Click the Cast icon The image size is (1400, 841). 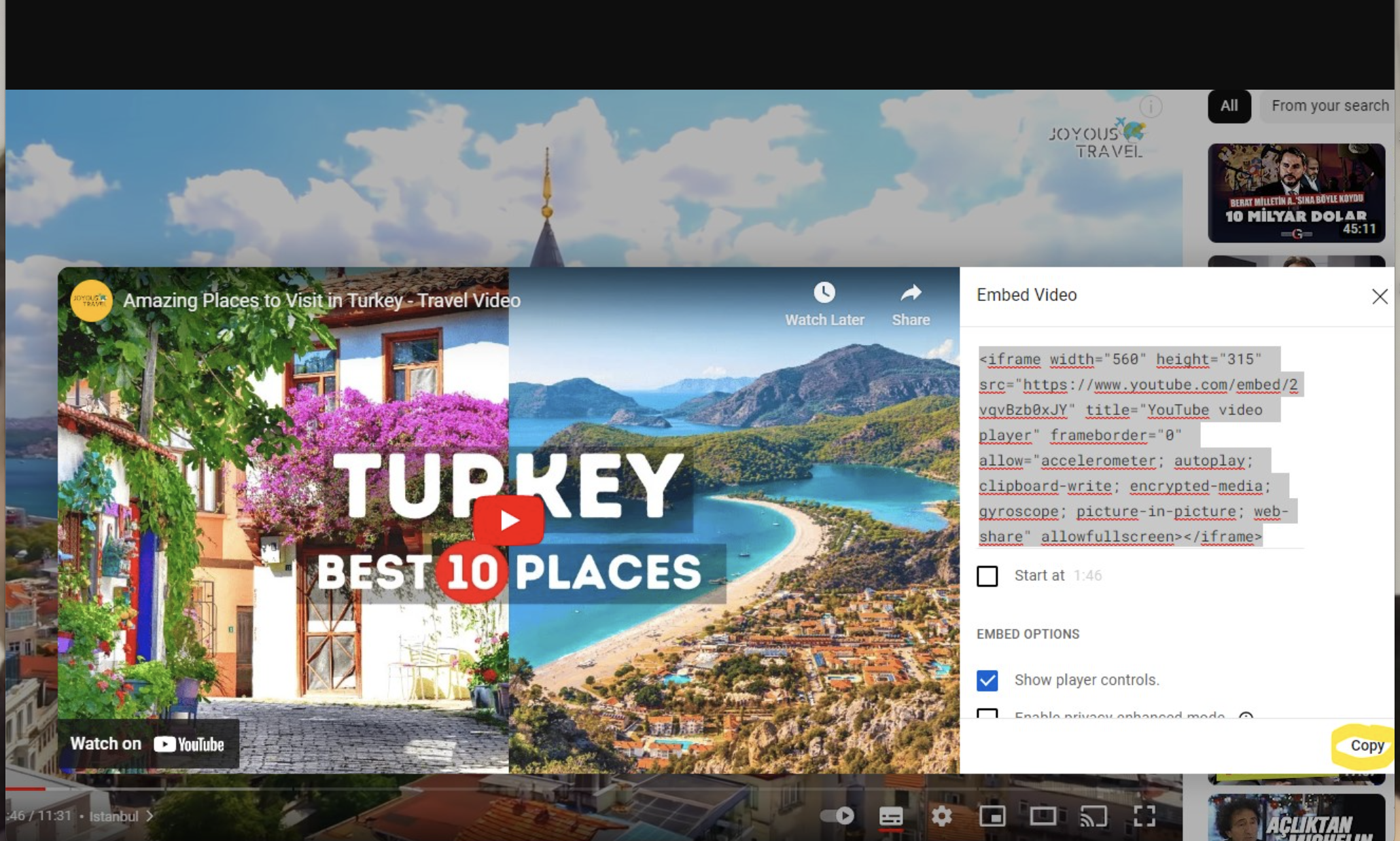tap(1093, 817)
